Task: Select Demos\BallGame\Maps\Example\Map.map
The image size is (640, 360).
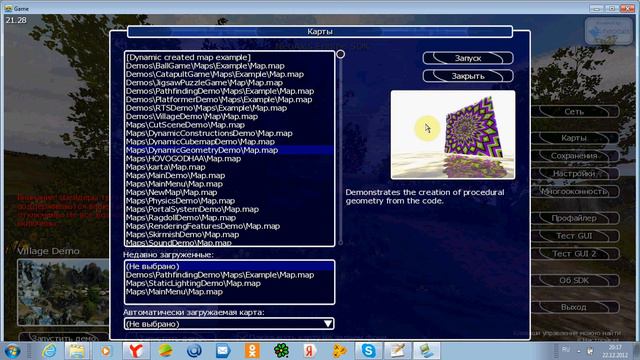Action: click(229, 66)
